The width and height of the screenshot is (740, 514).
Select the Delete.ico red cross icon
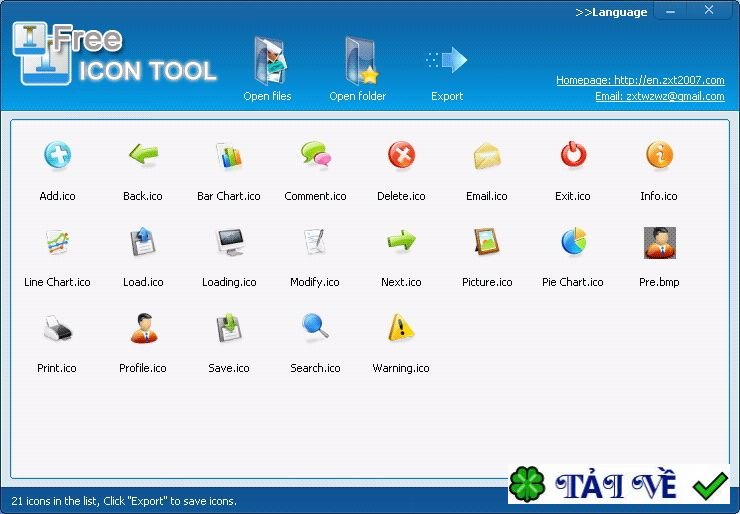pyautogui.click(x=402, y=154)
